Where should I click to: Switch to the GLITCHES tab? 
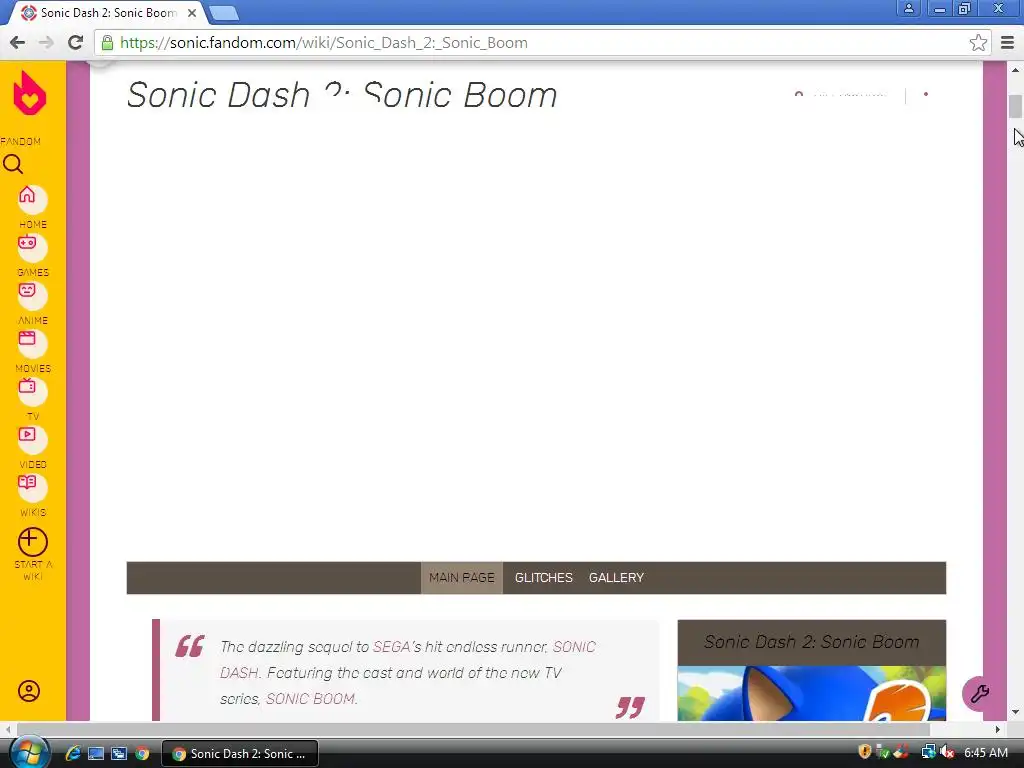click(543, 578)
